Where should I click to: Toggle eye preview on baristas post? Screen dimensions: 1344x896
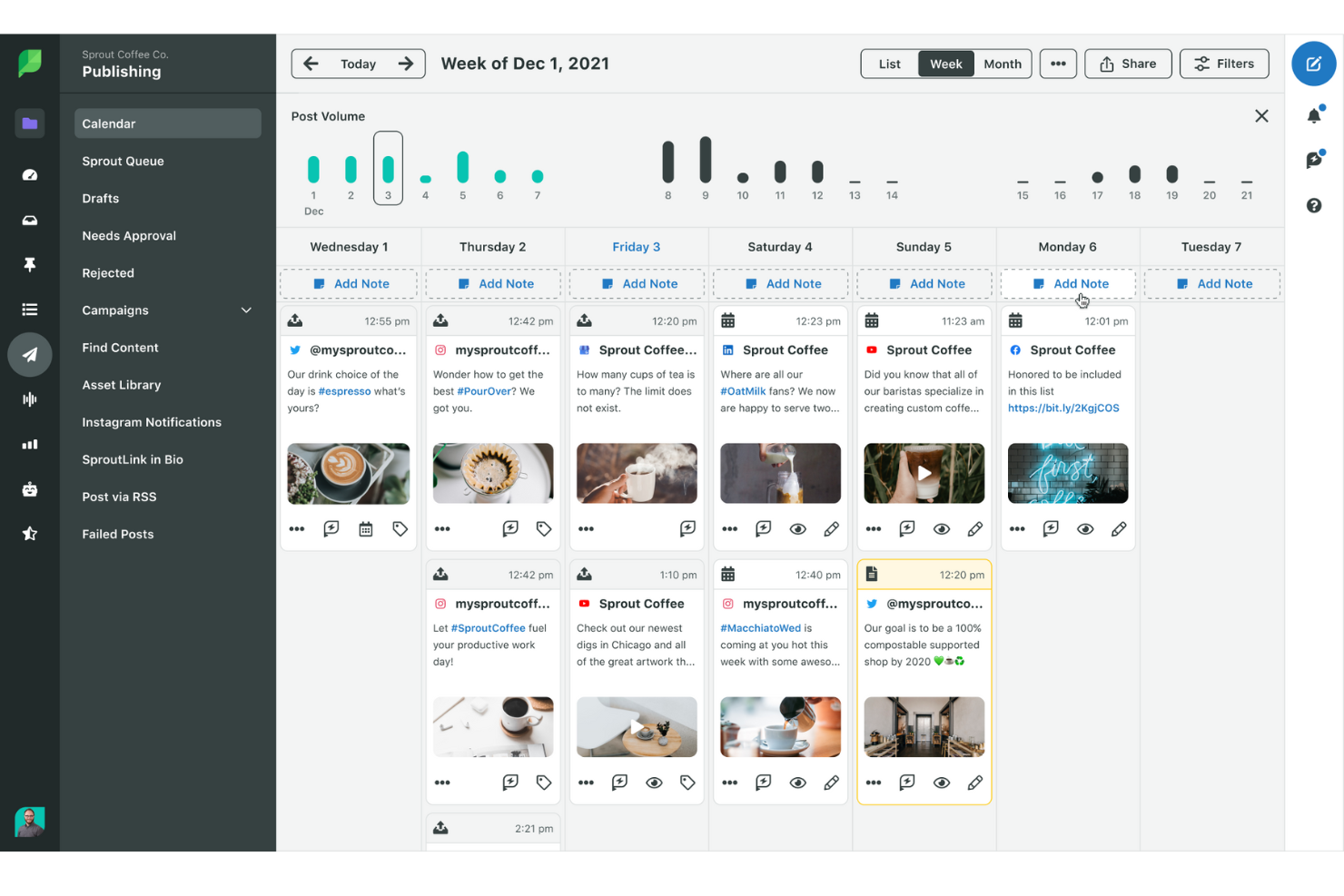click(942, 528)
